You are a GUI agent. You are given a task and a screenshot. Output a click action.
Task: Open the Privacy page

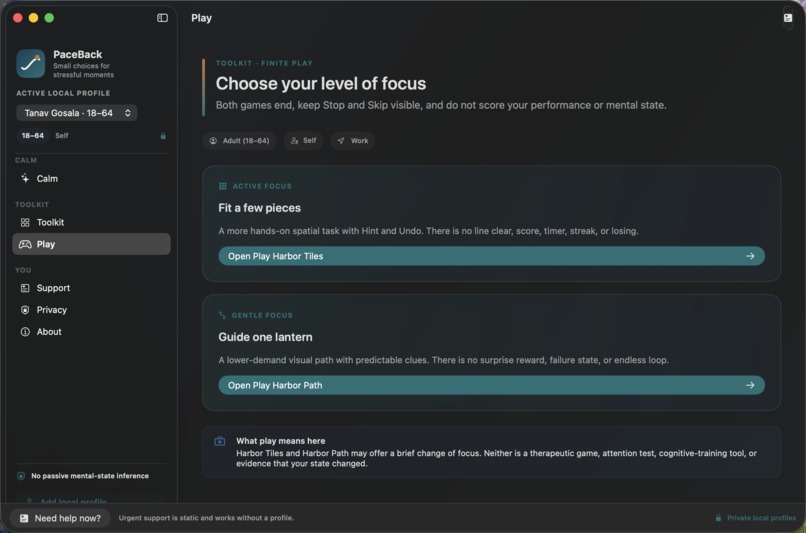(91, 310)
